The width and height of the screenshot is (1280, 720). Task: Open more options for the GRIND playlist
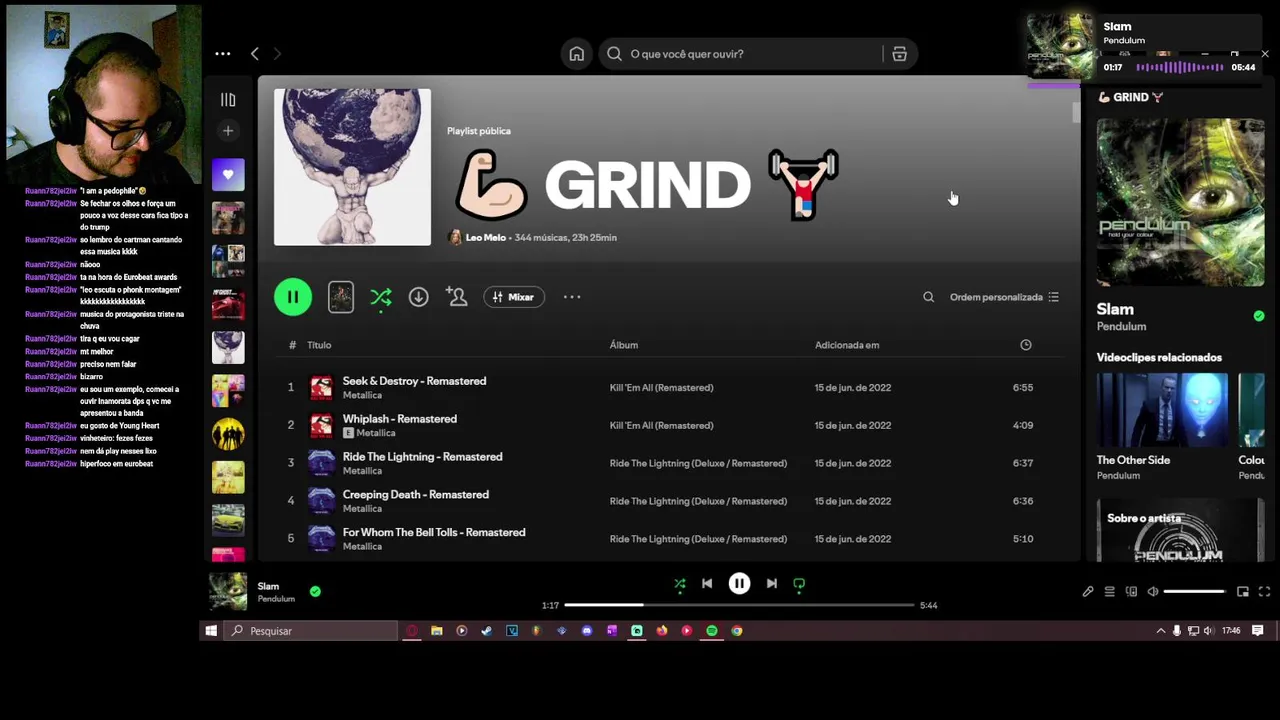click(x=572, y=297)
